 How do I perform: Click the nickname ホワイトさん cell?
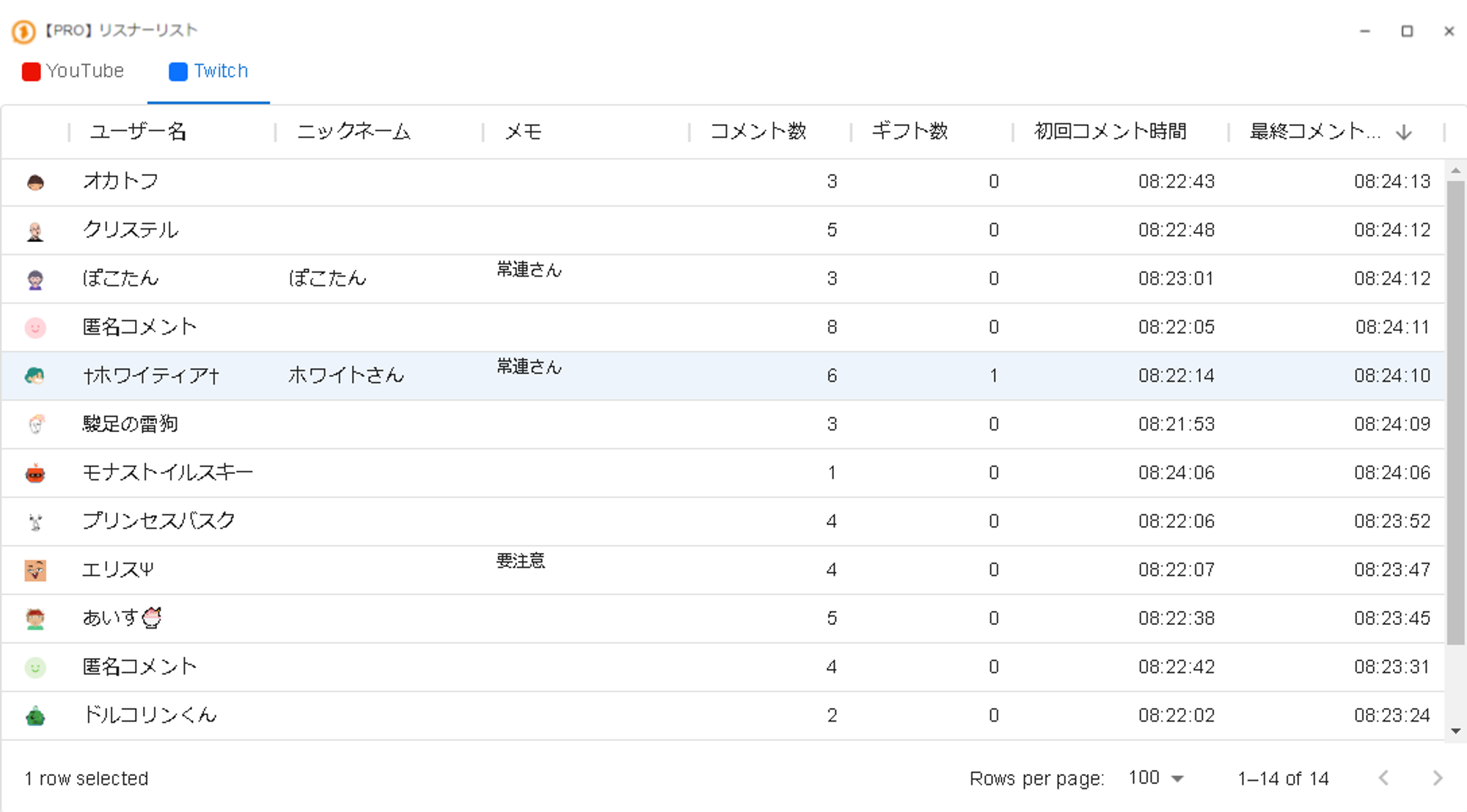pos(345,376)
